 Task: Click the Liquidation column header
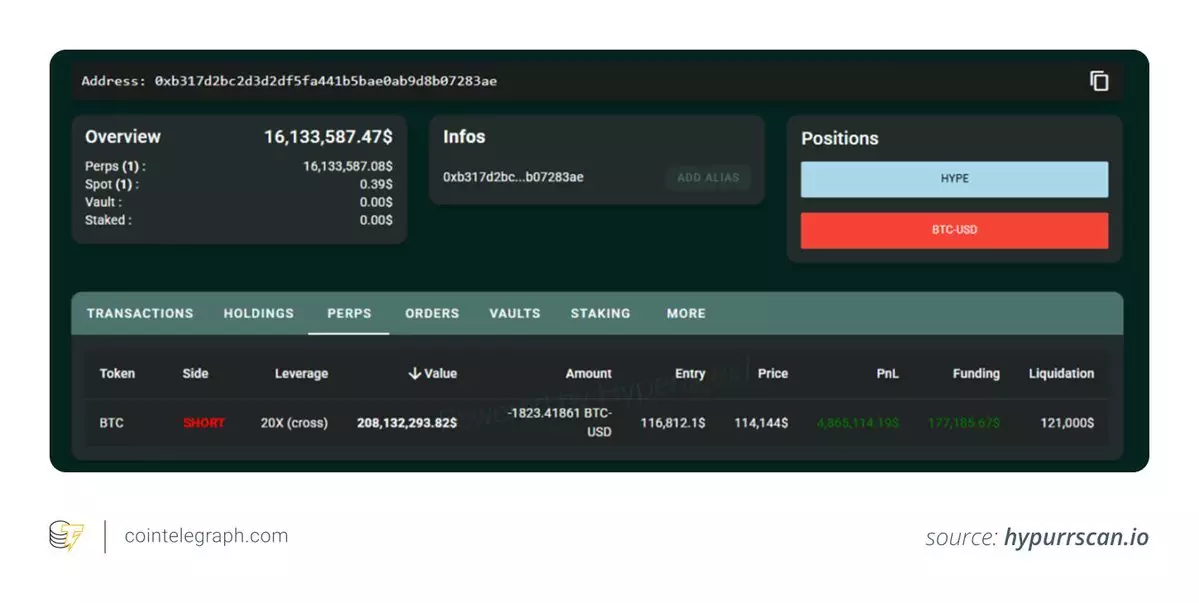point(1061,373)
